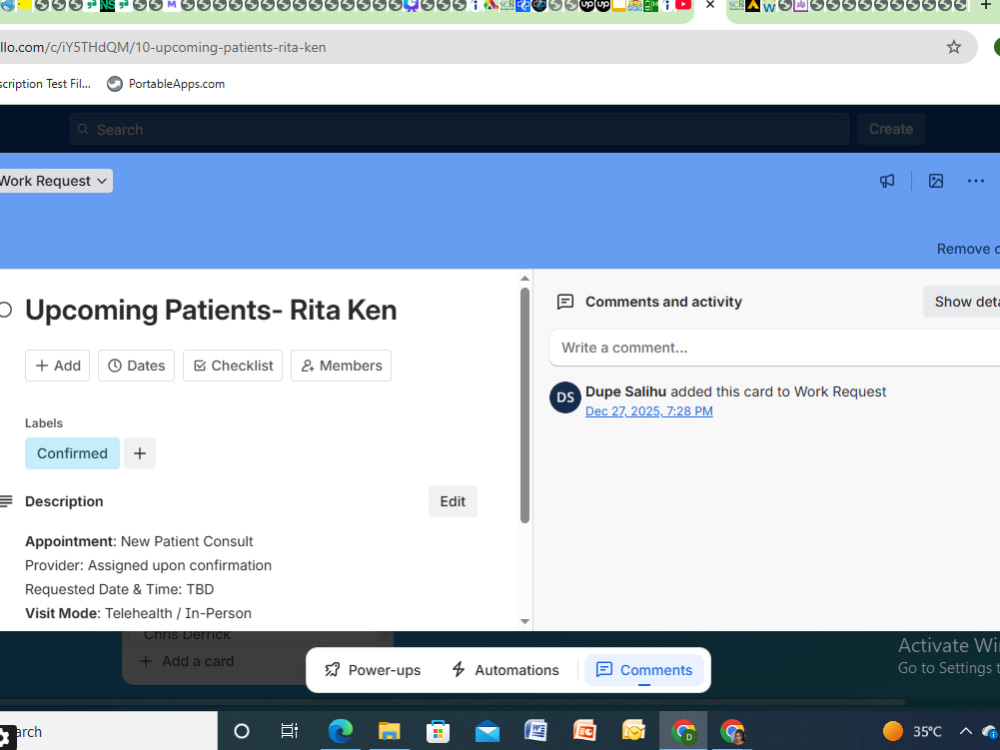
Task: Click the Add button on the card
Action: [x=57, y=365]
